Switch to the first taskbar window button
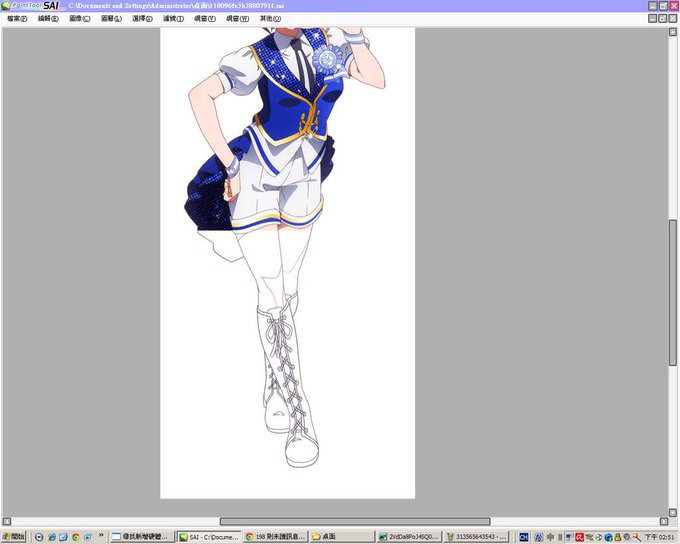The image size is (680, 544). pyautogui.click(x=142, y=537)
